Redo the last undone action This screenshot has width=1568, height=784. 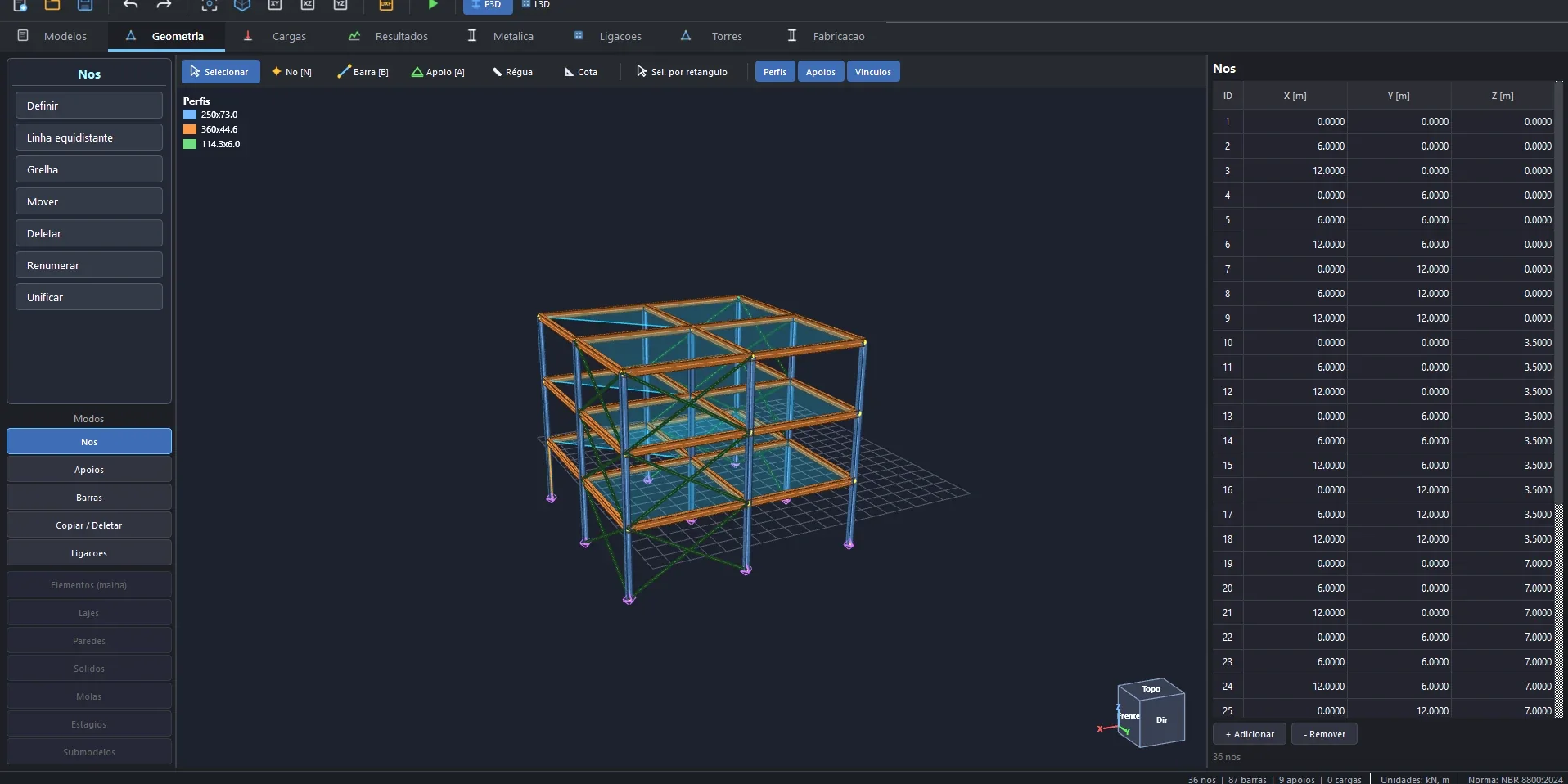click(164, 5)
